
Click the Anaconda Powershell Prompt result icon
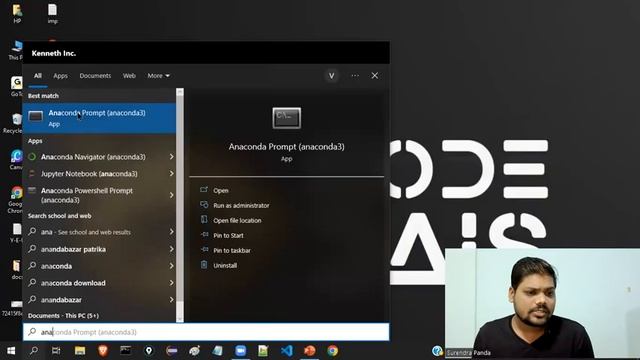tap(32, 191)
